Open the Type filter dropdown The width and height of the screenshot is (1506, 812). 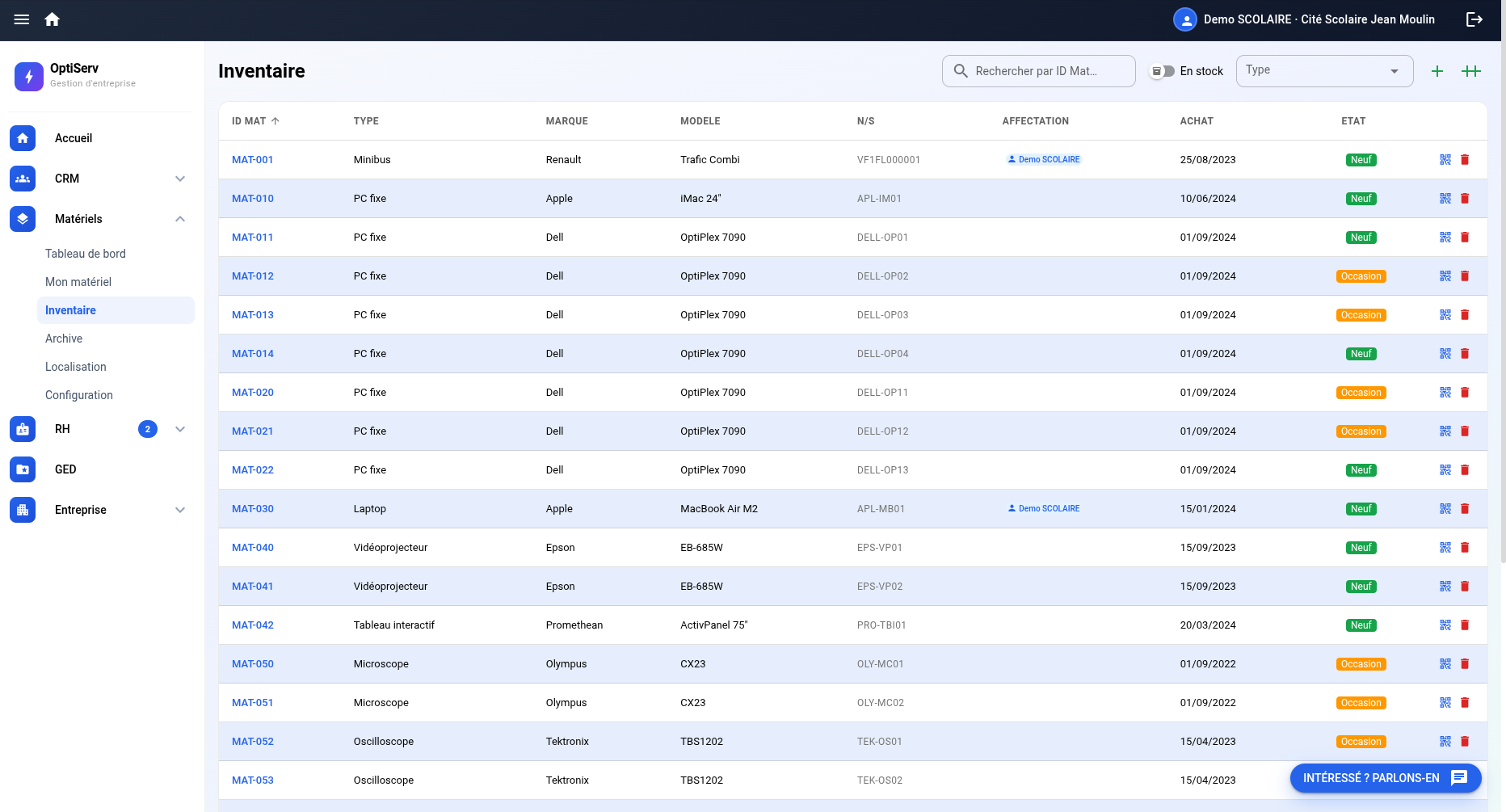(1325, 71)
